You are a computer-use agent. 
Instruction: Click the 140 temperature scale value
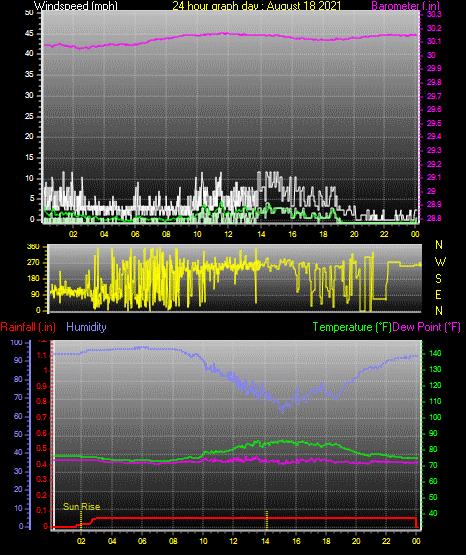click(435, 353)
